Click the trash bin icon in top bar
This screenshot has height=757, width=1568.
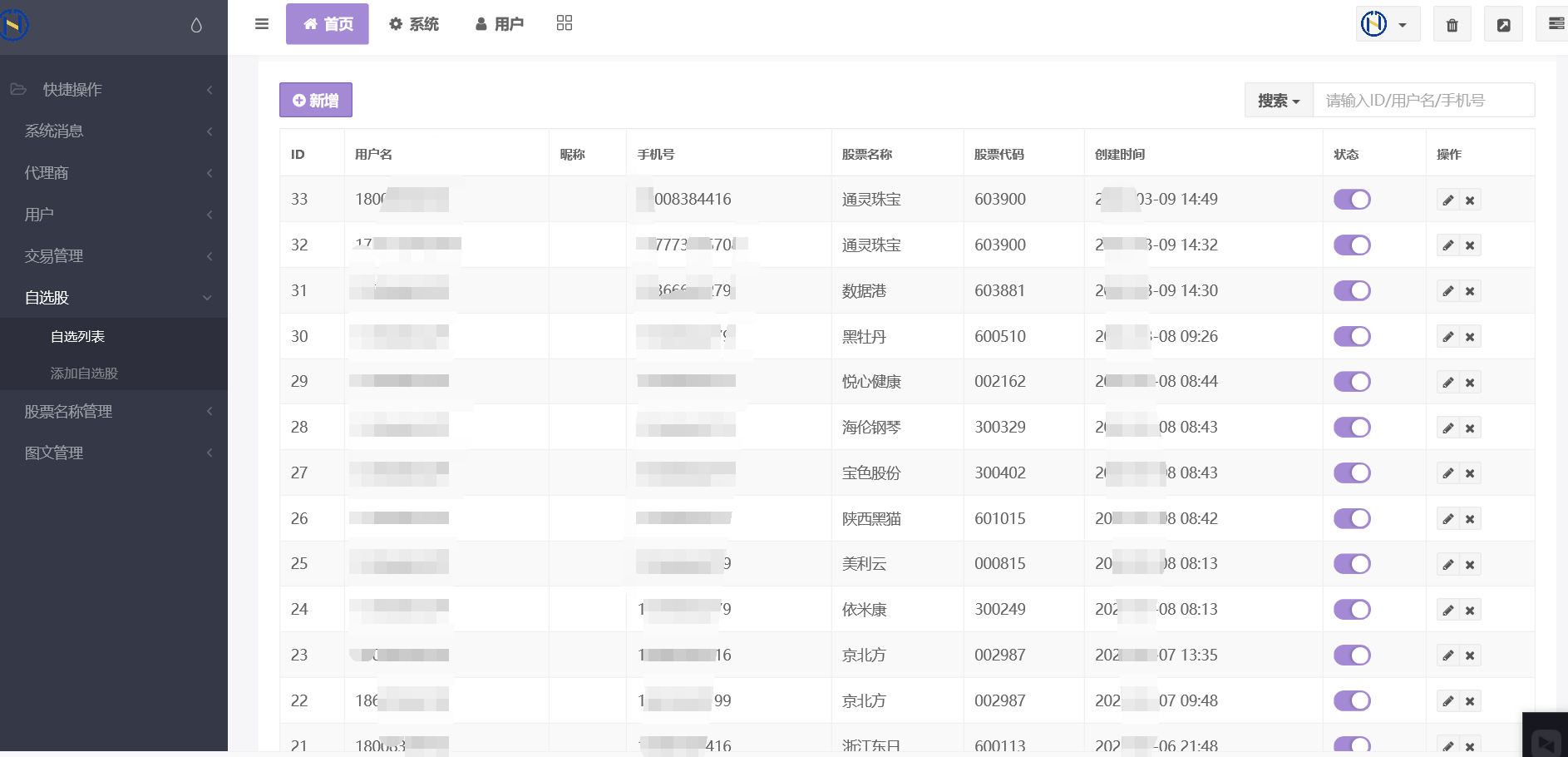[x=1452, y=25]
